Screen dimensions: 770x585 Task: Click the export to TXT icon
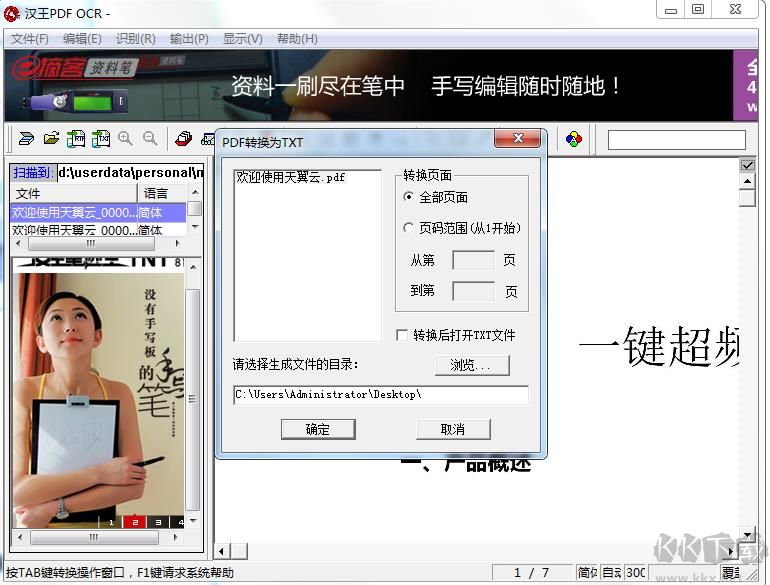point(101,139)
